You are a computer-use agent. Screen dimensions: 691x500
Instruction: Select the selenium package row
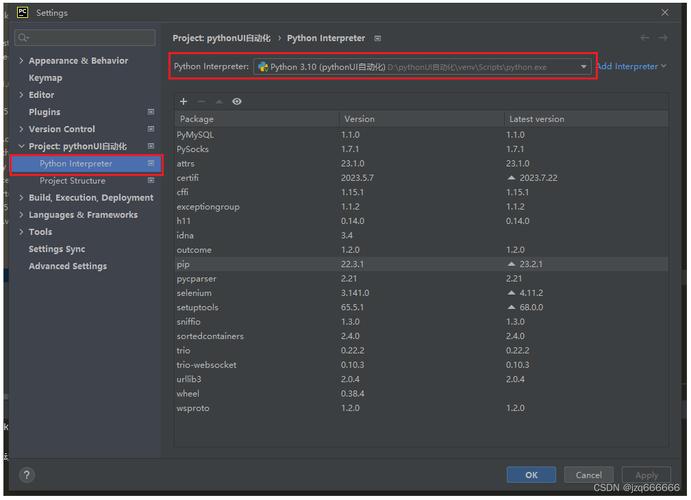tap(421, 293)
